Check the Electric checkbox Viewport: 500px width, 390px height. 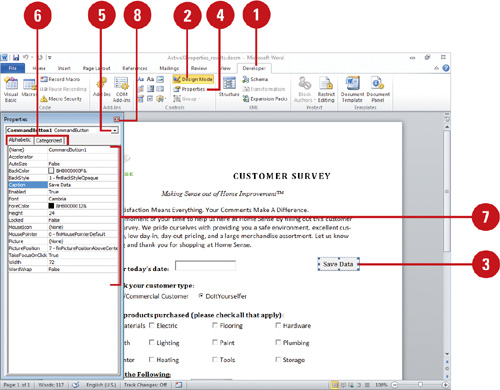pyautogui.click(x=152, y=325)
